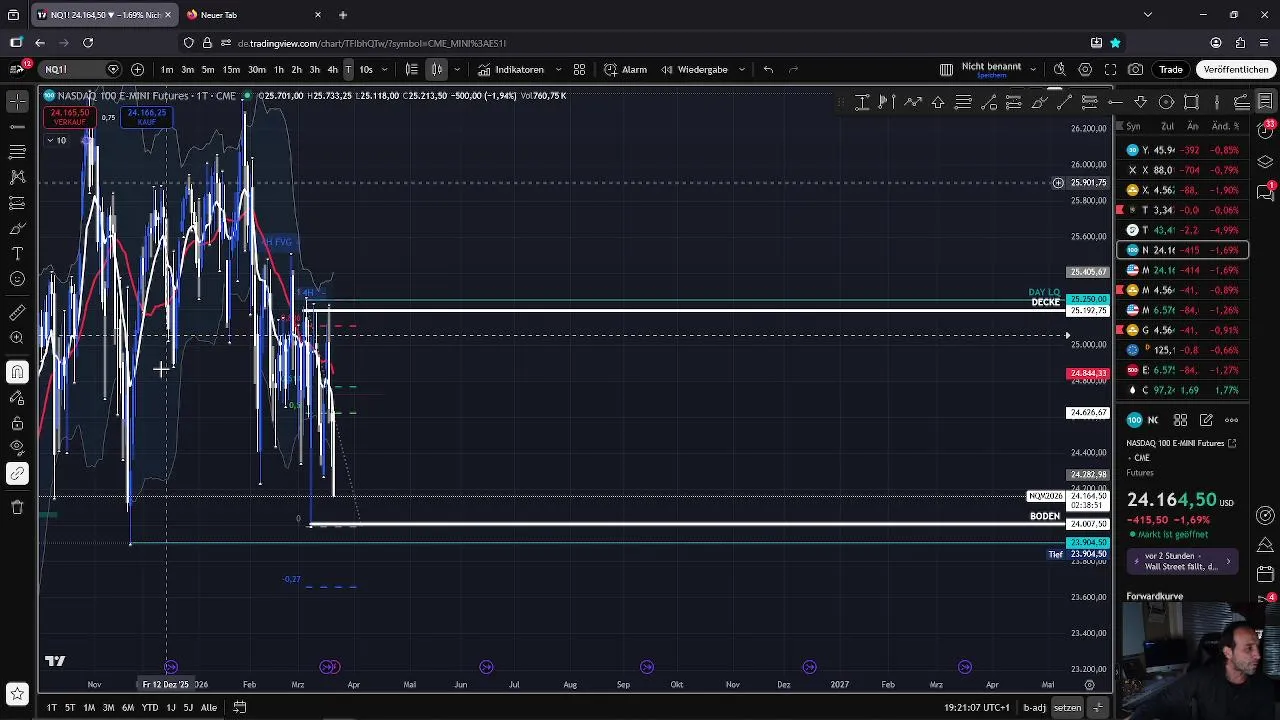This screenshot has height=720, width=1280.
Task: Toggle b-adj back-adjustment setting
Action: pos(1034,708)
